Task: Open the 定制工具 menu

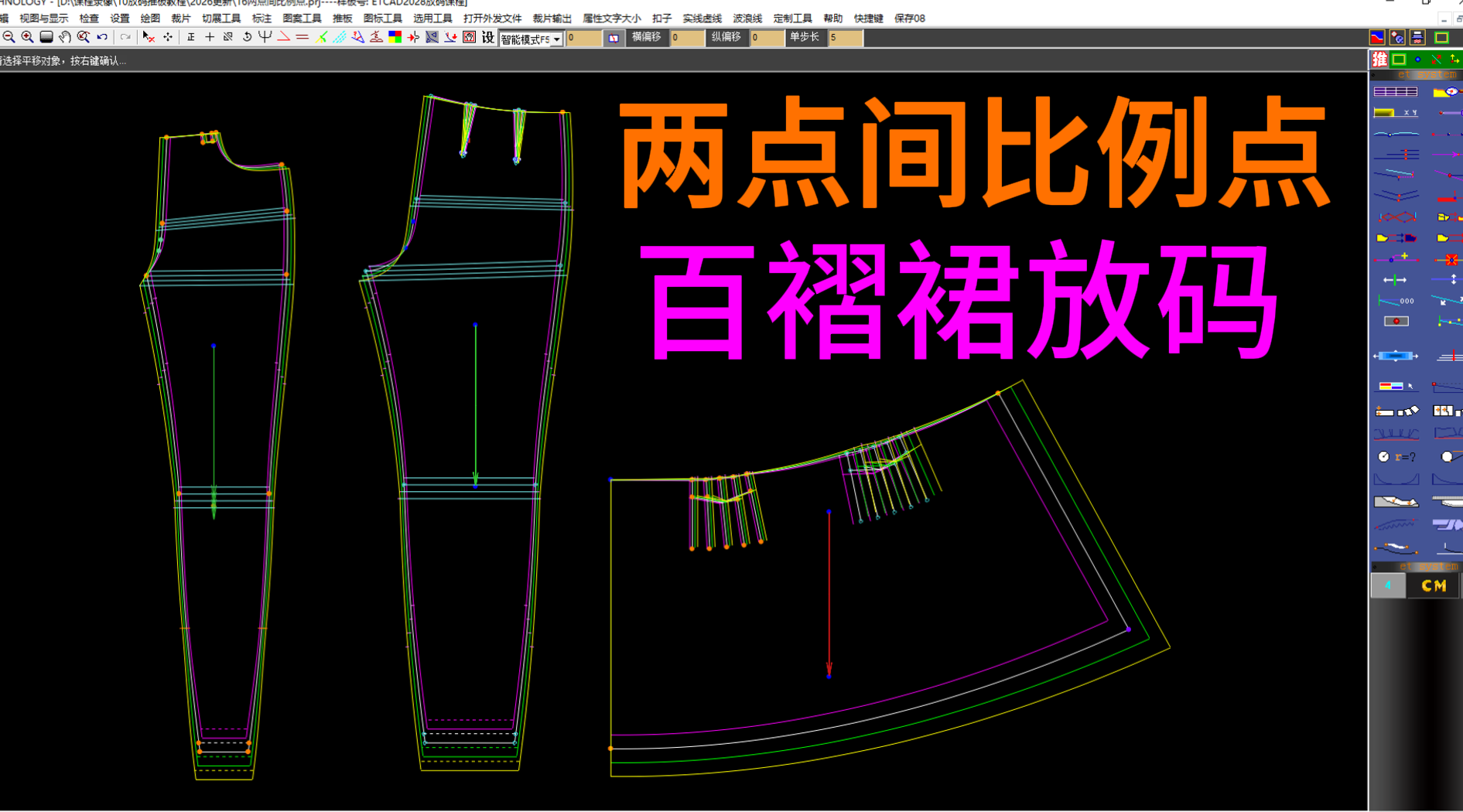Action: coord(792,18)
